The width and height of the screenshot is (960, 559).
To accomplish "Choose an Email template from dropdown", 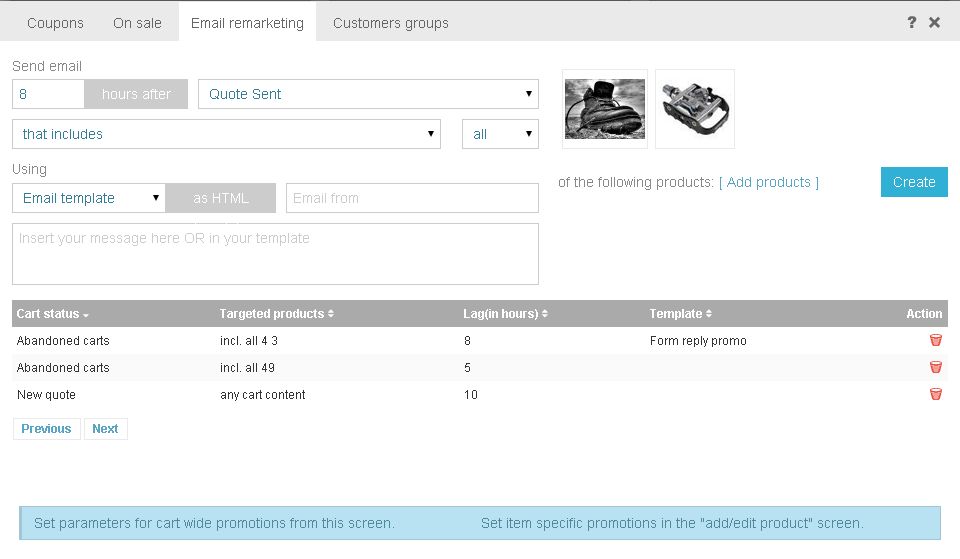I will (x=88, y=198).
